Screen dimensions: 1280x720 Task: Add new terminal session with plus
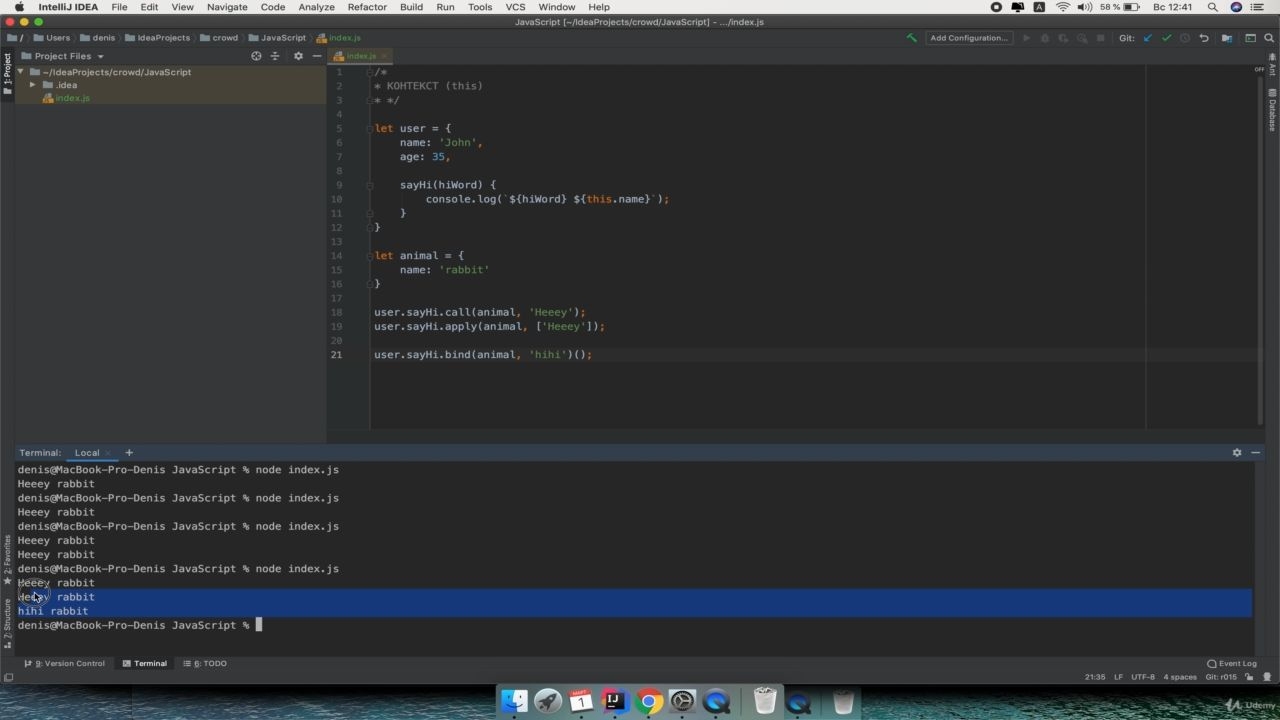click(129, 453)
